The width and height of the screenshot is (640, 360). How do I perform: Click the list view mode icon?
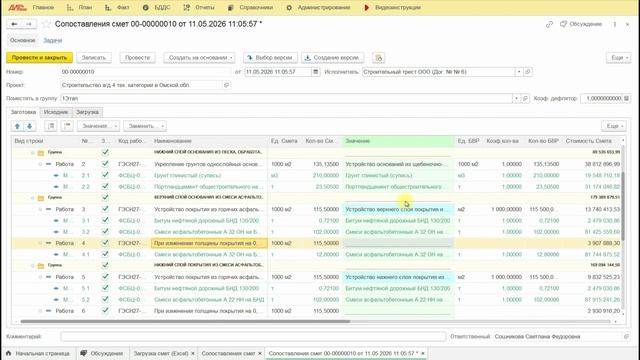click(x=51, y=126)
